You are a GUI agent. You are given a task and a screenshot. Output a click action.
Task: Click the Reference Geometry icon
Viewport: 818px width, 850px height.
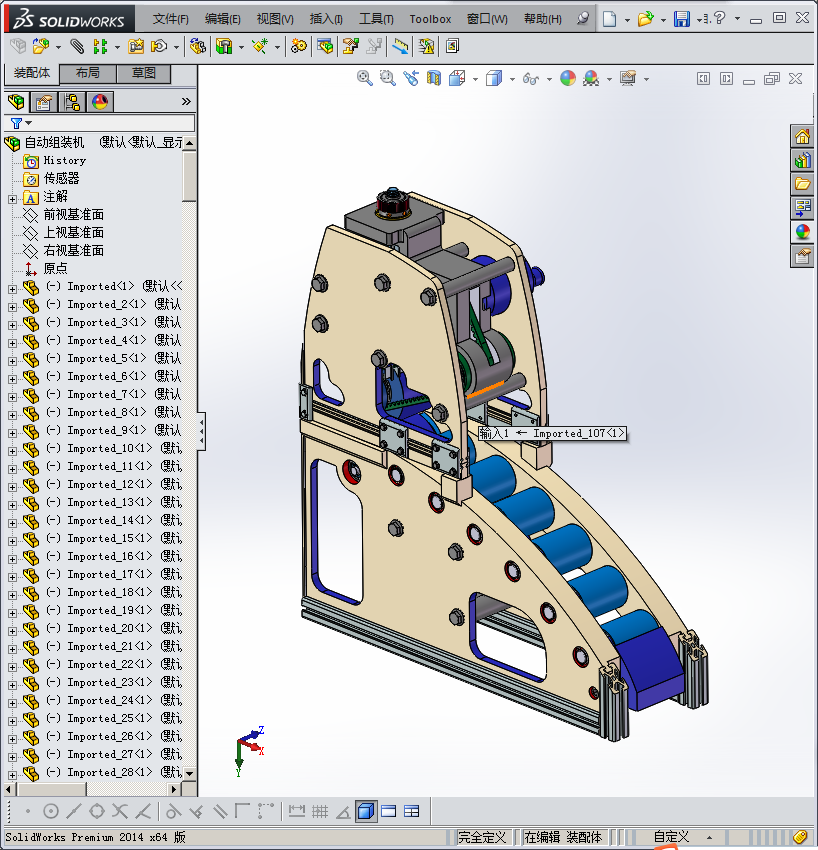[260, 47]
